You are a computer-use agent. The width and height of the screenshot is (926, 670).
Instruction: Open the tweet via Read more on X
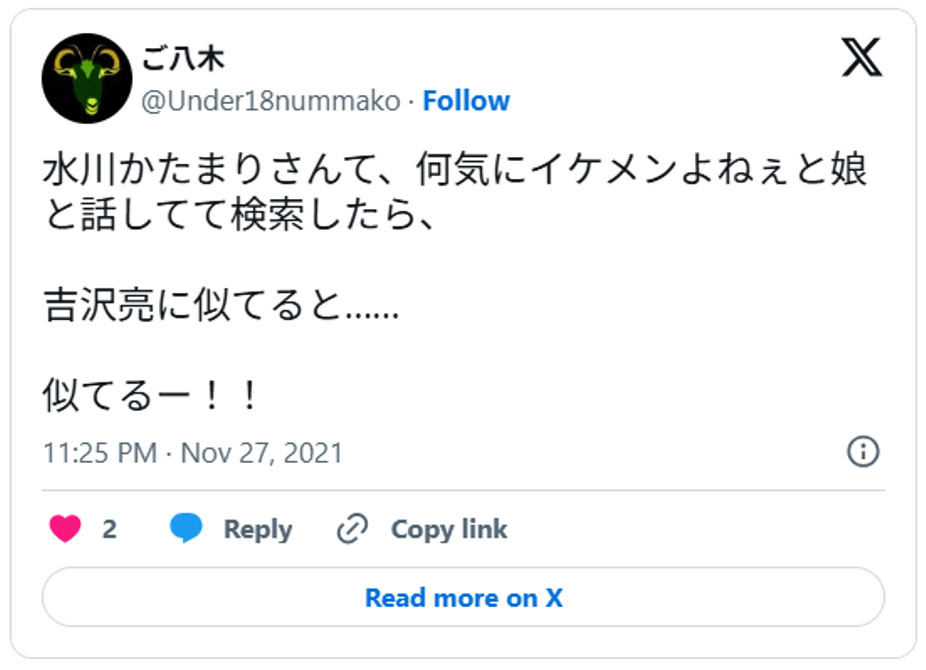463,597
